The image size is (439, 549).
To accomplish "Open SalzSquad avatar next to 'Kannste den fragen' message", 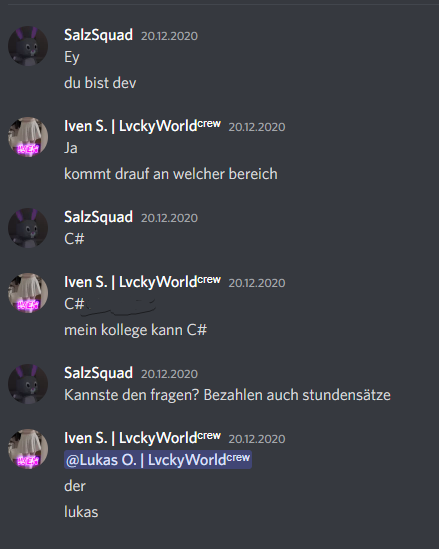I will pyautogui.click(x=28, y=384).
